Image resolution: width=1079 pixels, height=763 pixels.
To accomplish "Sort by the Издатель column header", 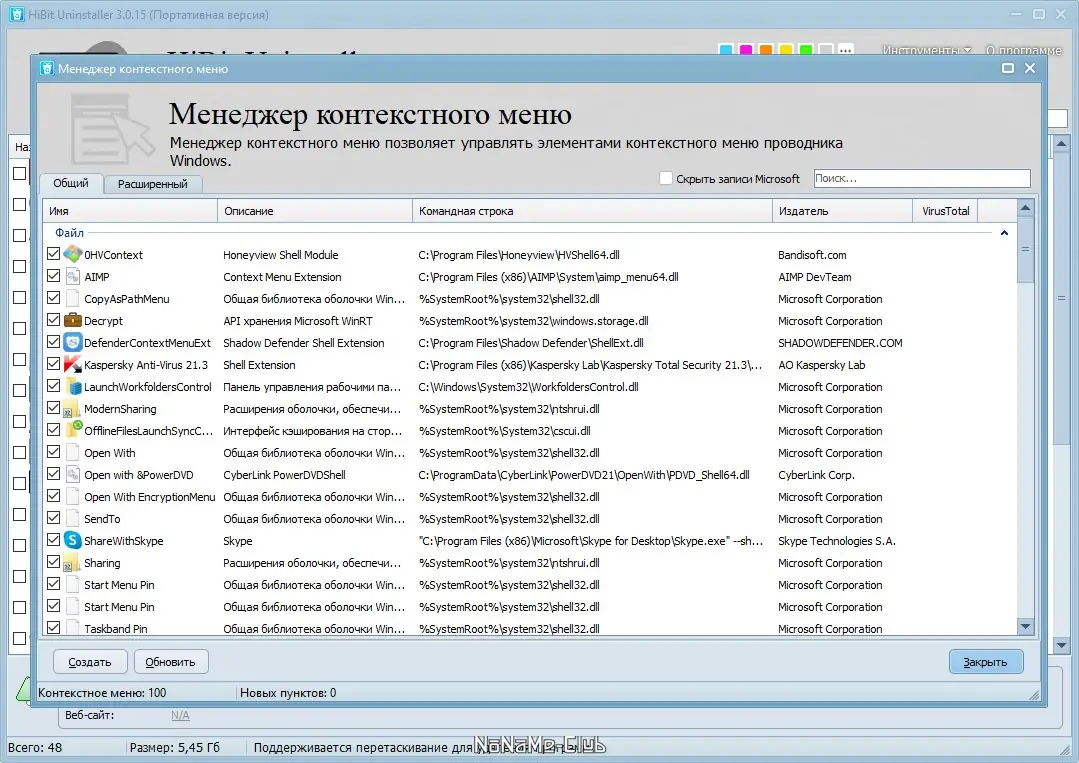I will 843,211.
